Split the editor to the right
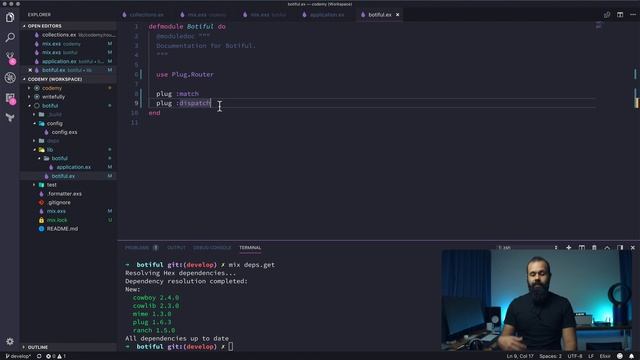The width and height of the screenshot is (640, 360). pyautogui.click(x=620, y=15)
